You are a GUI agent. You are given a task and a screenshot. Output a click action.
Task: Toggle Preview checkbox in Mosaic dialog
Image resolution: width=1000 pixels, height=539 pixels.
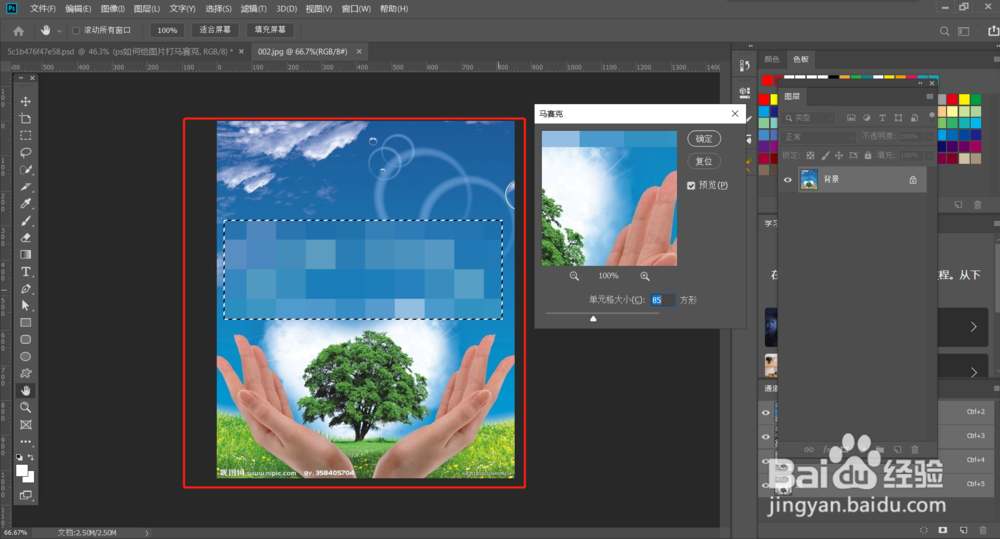click(x=691, y=185)
